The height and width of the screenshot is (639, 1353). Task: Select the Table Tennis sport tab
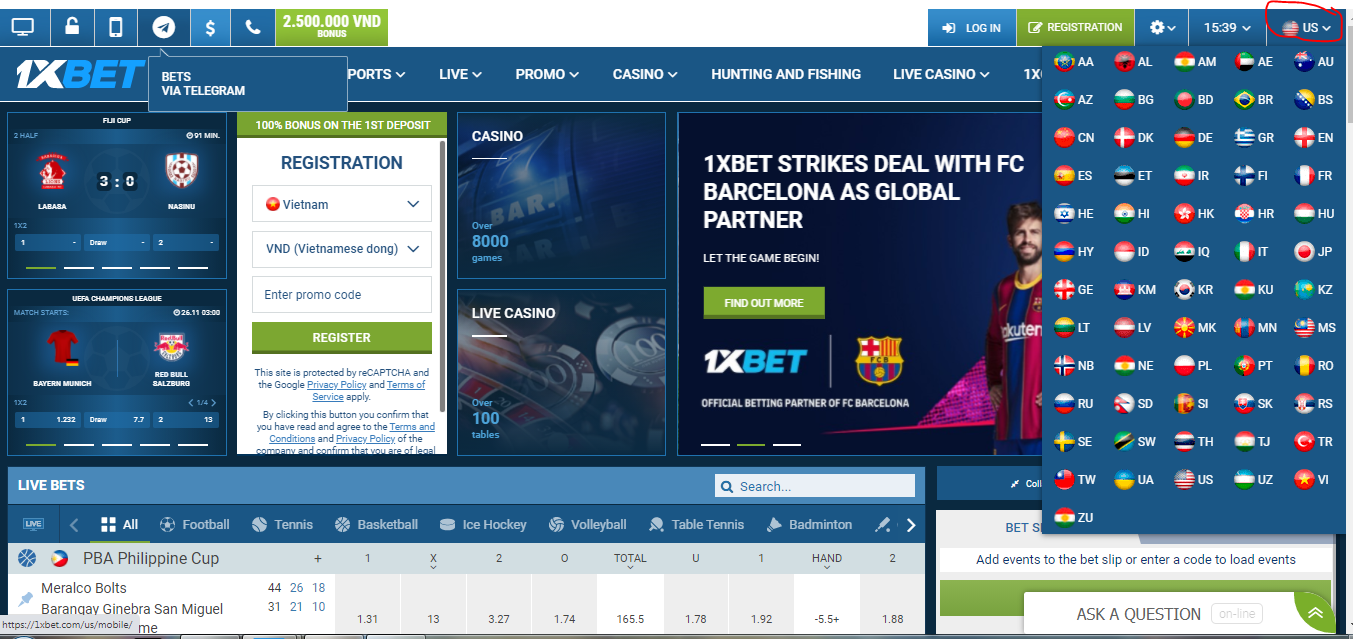pyautogui.click(x=696, y=524)
